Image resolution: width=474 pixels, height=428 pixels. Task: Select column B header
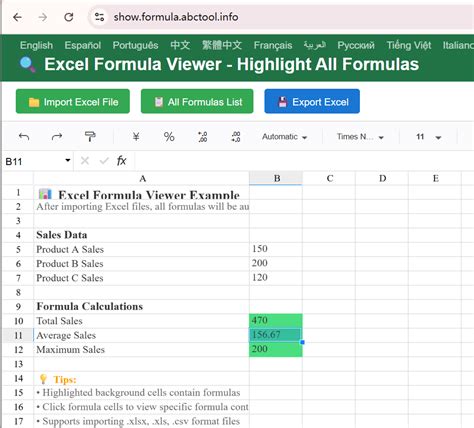[x=276, y=178]
